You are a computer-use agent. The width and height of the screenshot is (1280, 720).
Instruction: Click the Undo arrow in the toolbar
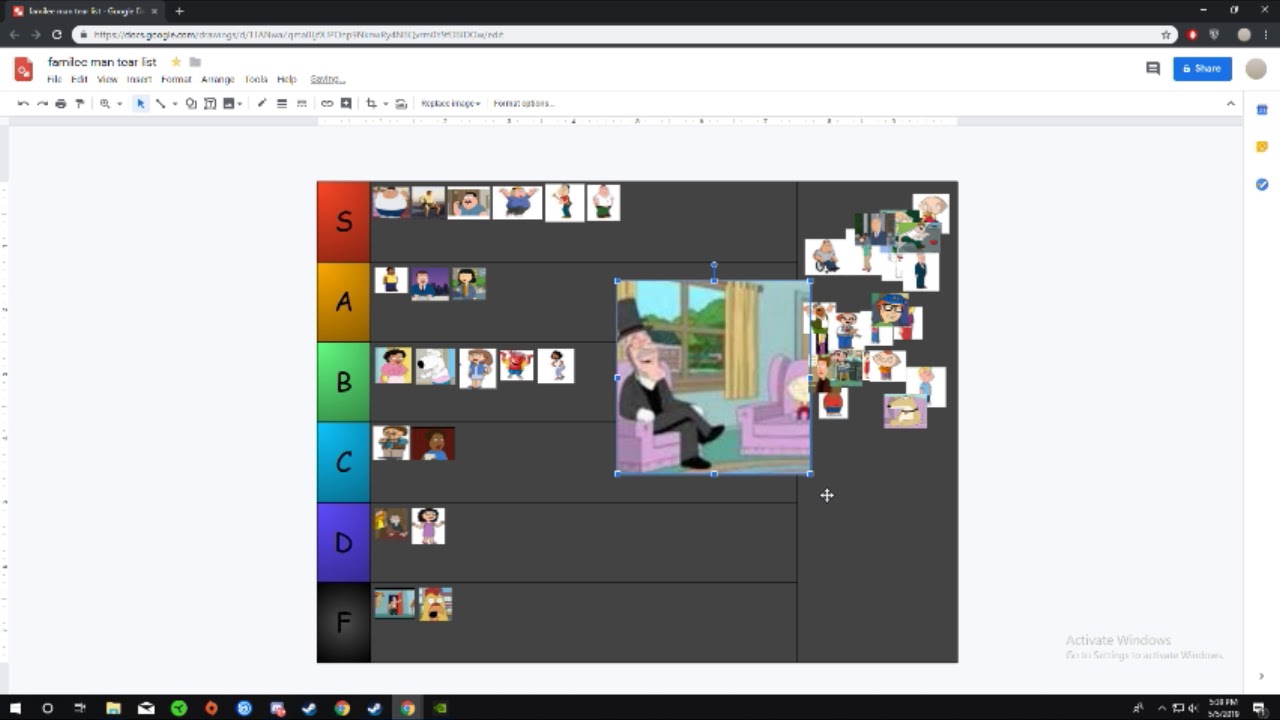coord(23,103)
